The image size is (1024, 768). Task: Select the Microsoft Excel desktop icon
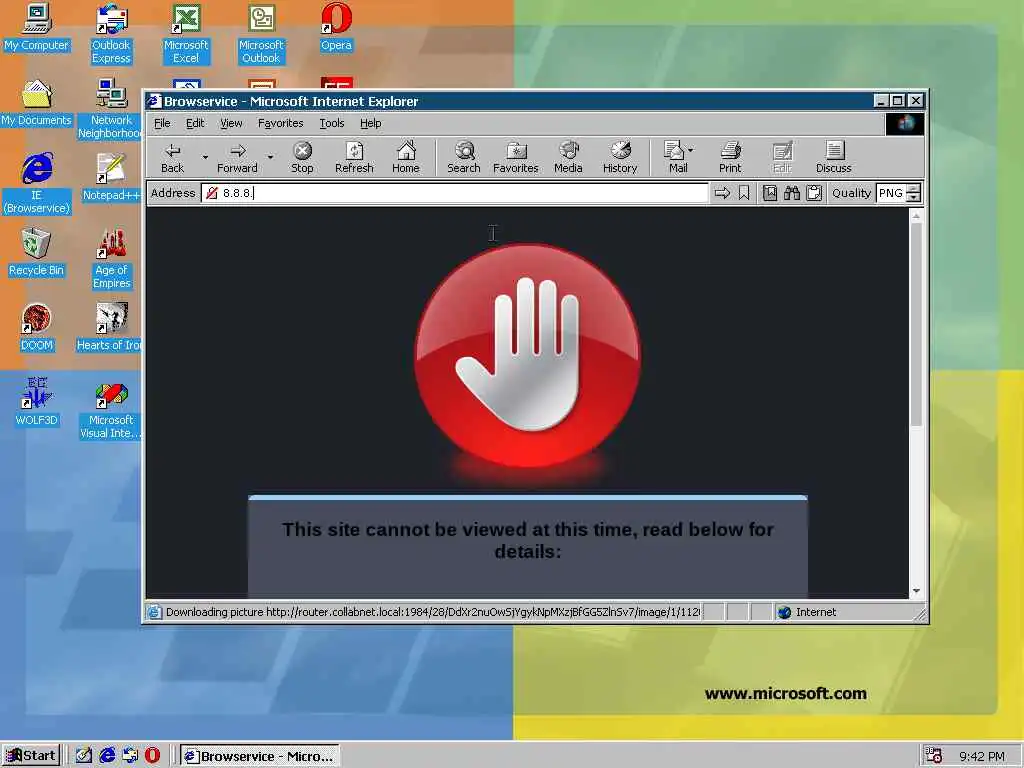[x=186, y=33]
